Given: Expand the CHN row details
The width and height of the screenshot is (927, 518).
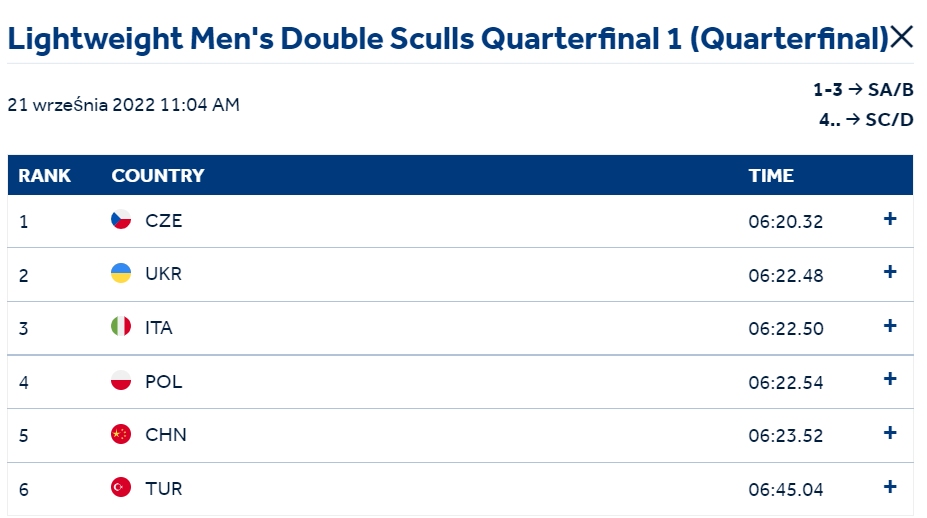Looking at the screenshot, I should tap(890, 433).
